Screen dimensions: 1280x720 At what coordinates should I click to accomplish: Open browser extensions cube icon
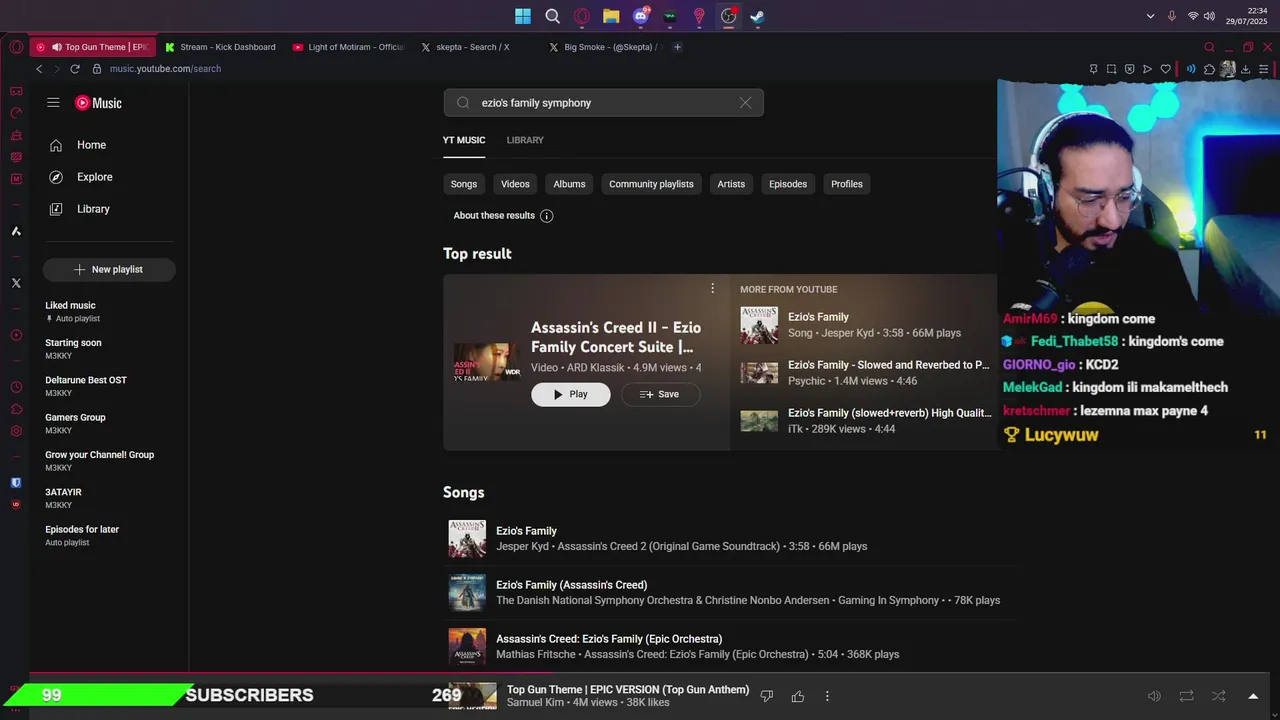pos(1209,69)
